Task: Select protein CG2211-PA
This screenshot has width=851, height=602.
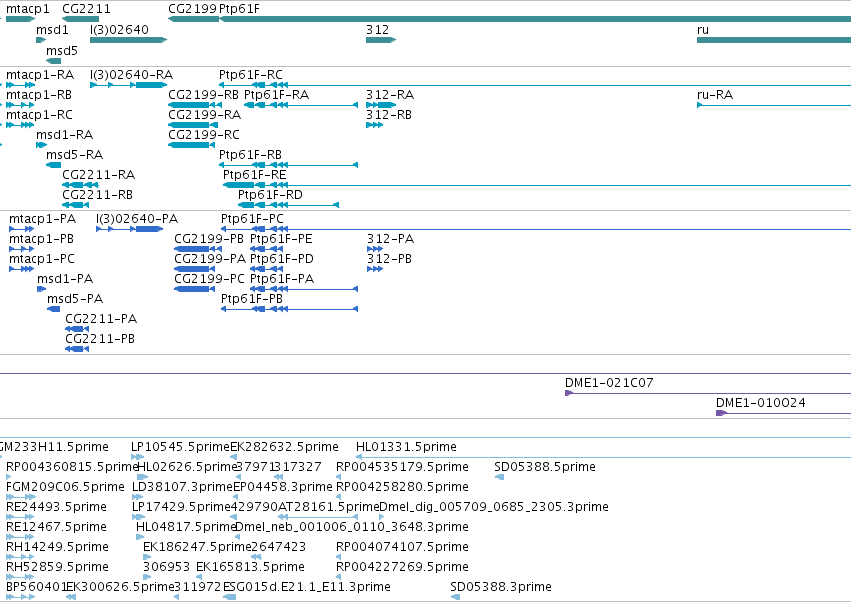Action: click(101, 319)
